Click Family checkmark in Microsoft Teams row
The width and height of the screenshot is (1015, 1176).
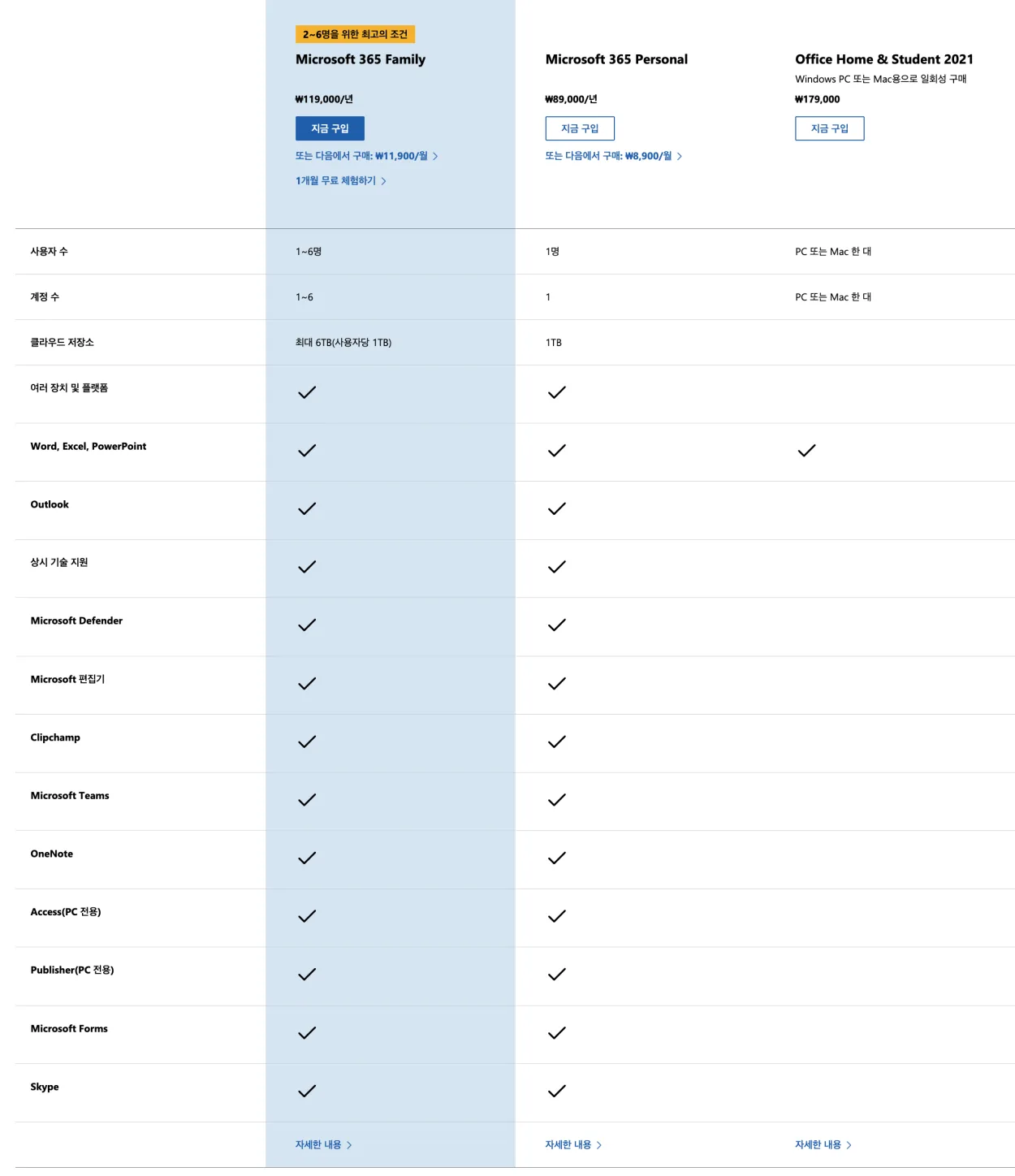tap(307, 801)
